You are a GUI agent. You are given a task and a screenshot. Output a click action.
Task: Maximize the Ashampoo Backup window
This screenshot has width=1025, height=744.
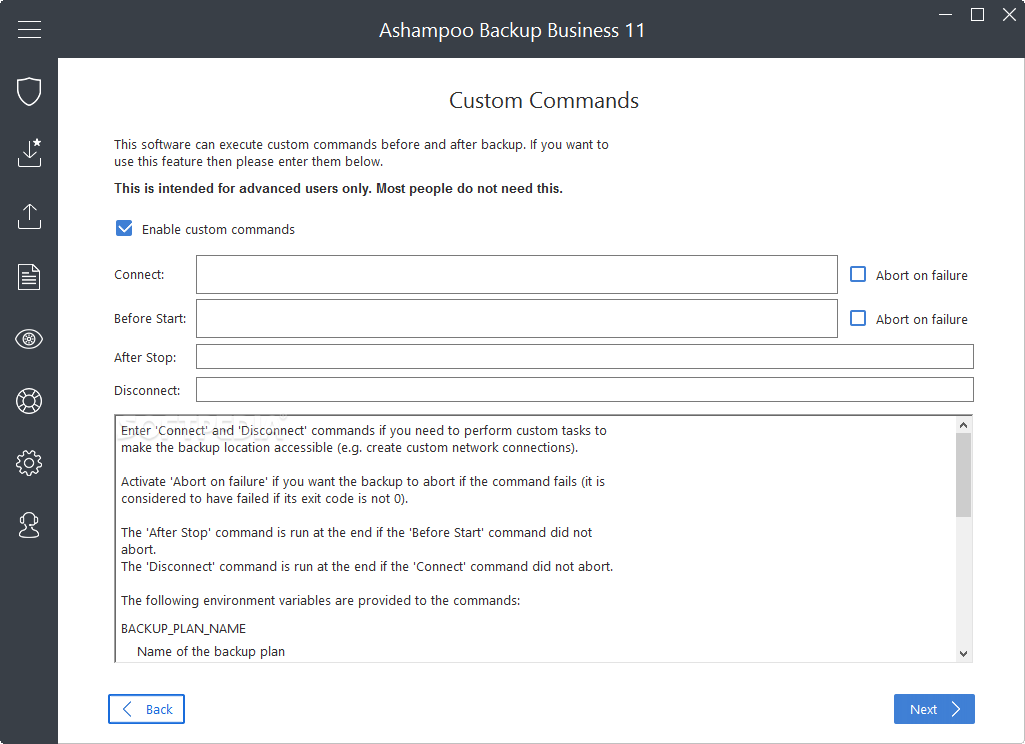pos(977,14)
